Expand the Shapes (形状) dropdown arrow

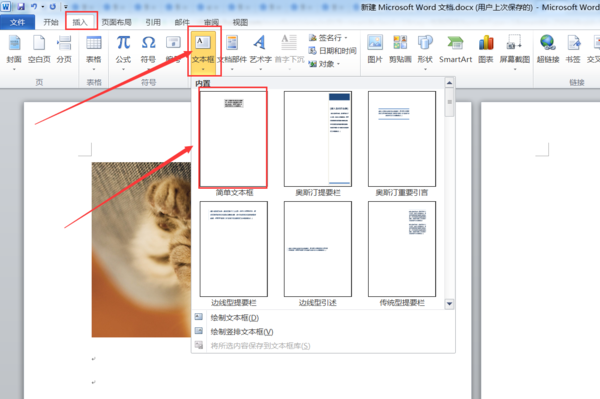tap(425, 69)
